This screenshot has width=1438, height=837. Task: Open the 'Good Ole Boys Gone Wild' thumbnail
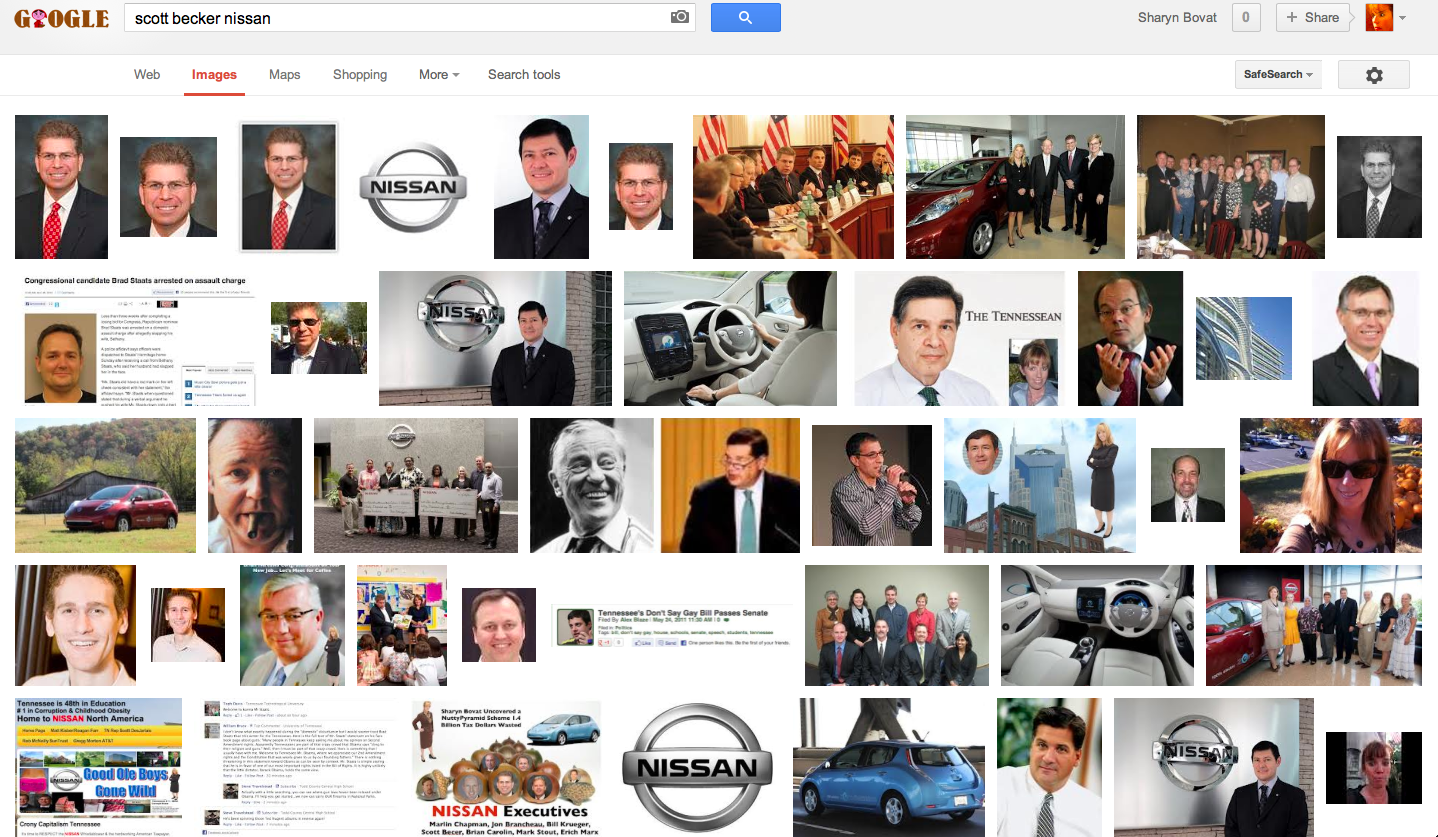coord(98,767)
